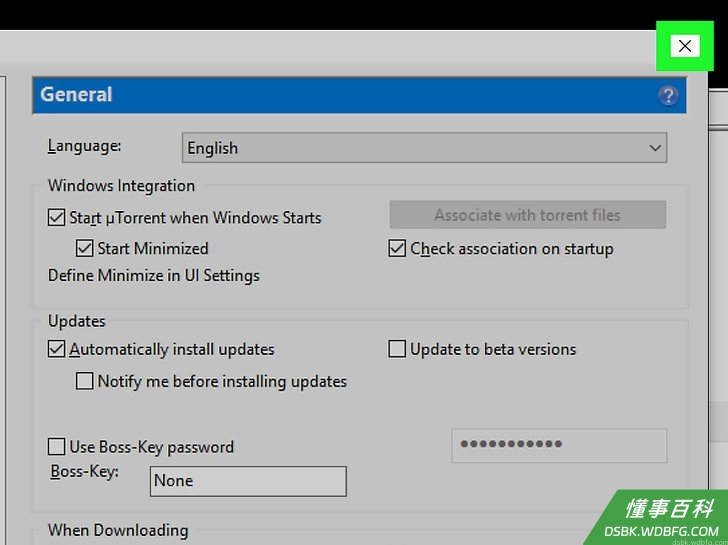This screenshot has width=728, height=545.
Task: Click the Language label
Action: click(x=84, y=146)
